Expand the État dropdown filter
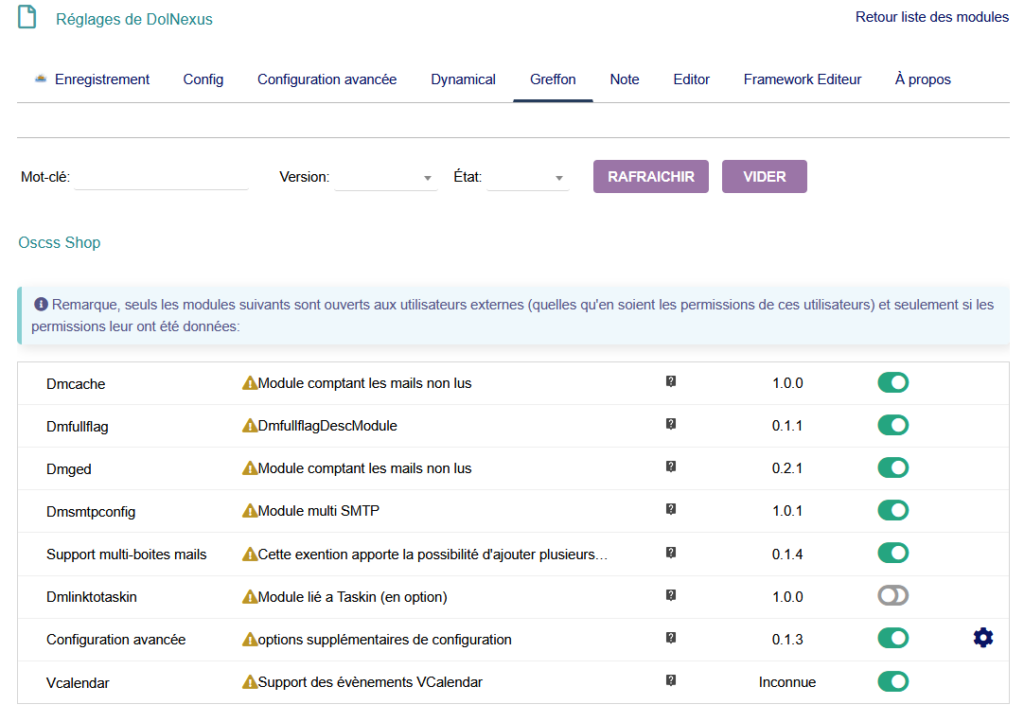 (x=527, y=178)
